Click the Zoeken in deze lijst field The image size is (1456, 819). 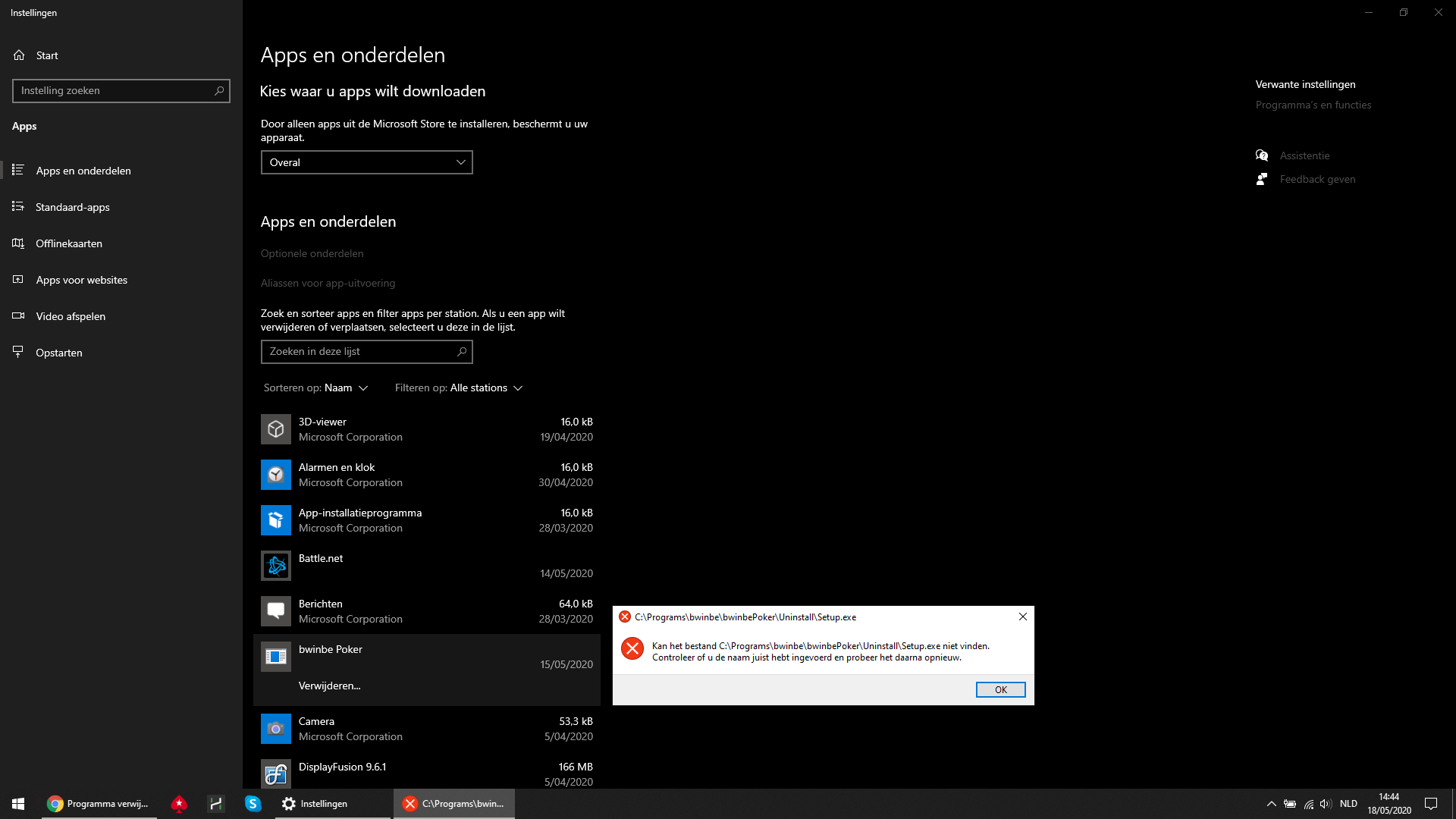(367, 352)
